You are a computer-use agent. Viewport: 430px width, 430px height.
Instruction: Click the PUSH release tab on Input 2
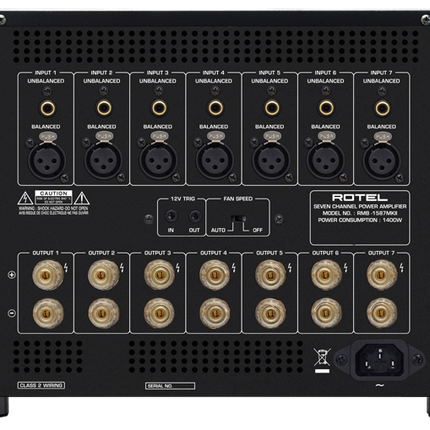[x=104, y=136]
